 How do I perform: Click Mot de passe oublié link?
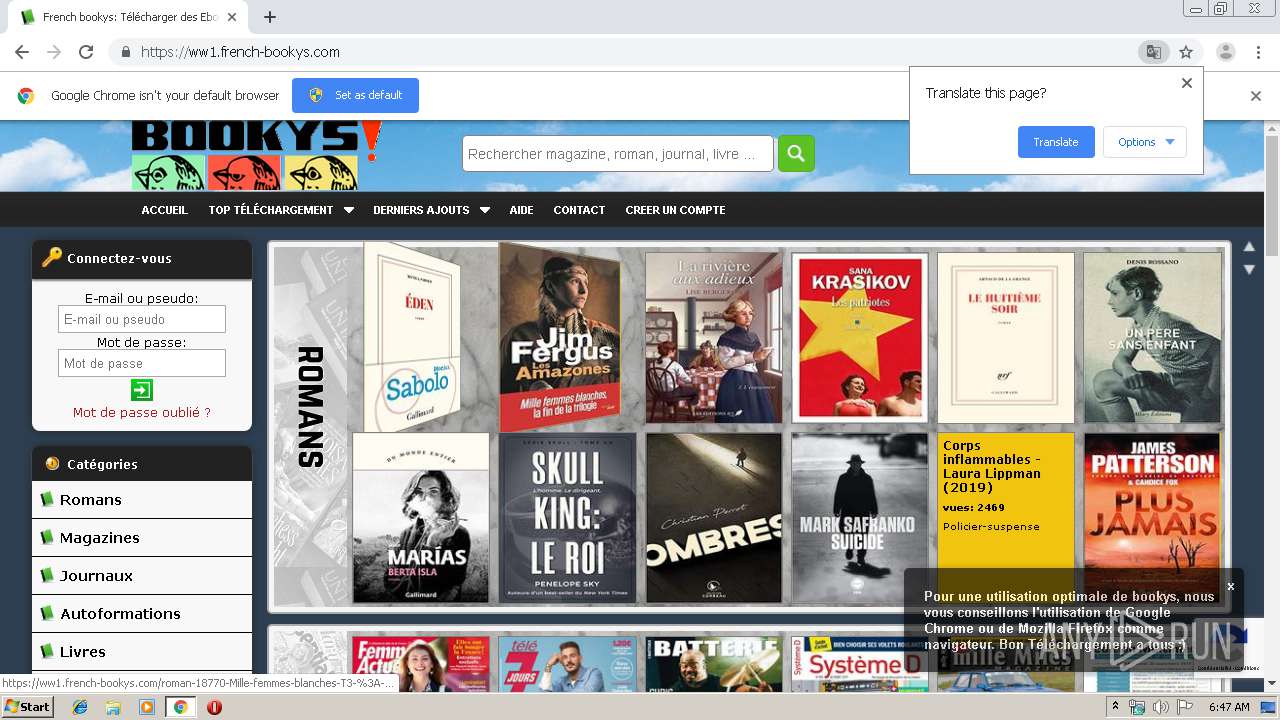click(x=142, y=412)
